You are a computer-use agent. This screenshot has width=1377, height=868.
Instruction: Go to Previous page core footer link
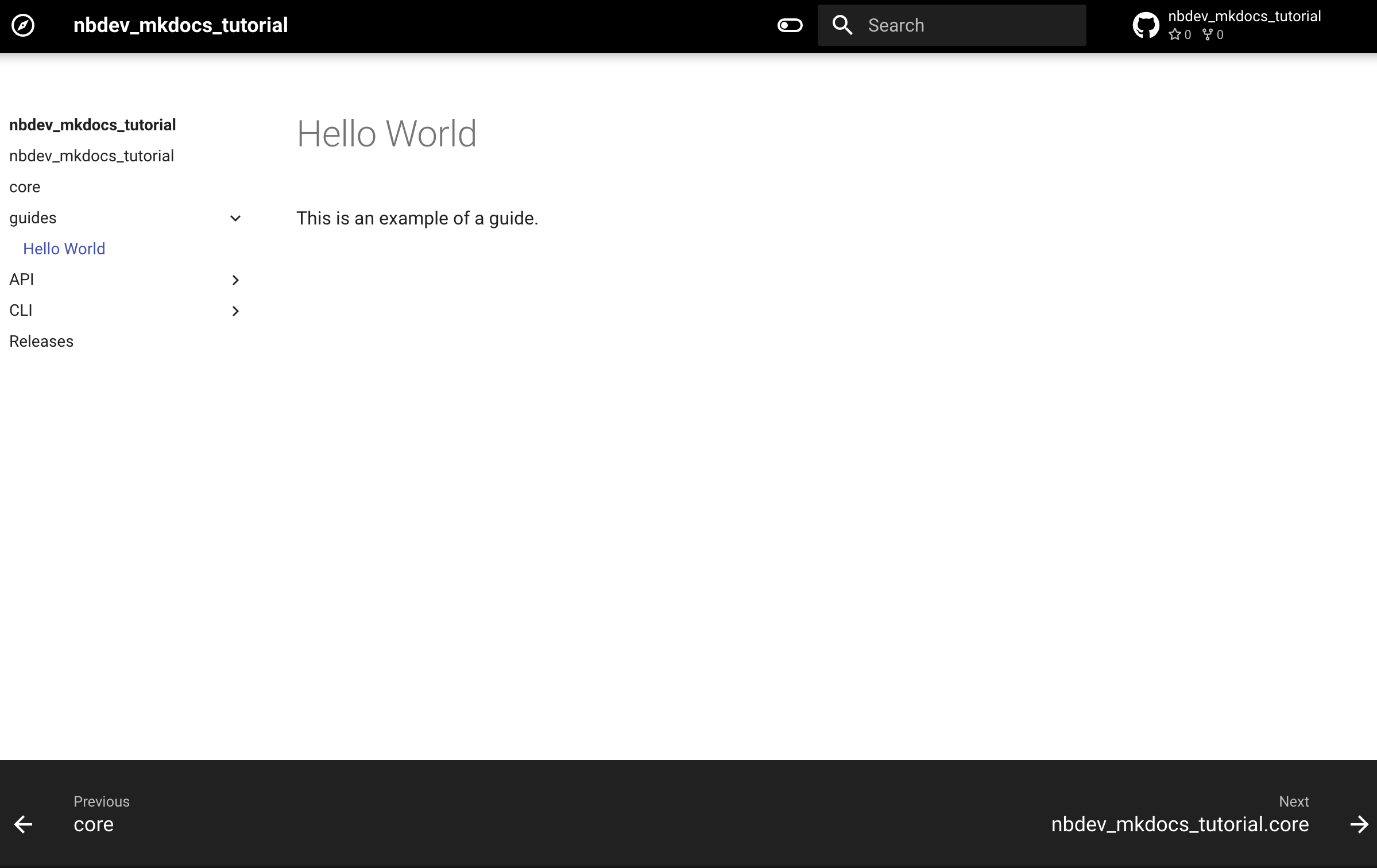[x=94, y=824]
